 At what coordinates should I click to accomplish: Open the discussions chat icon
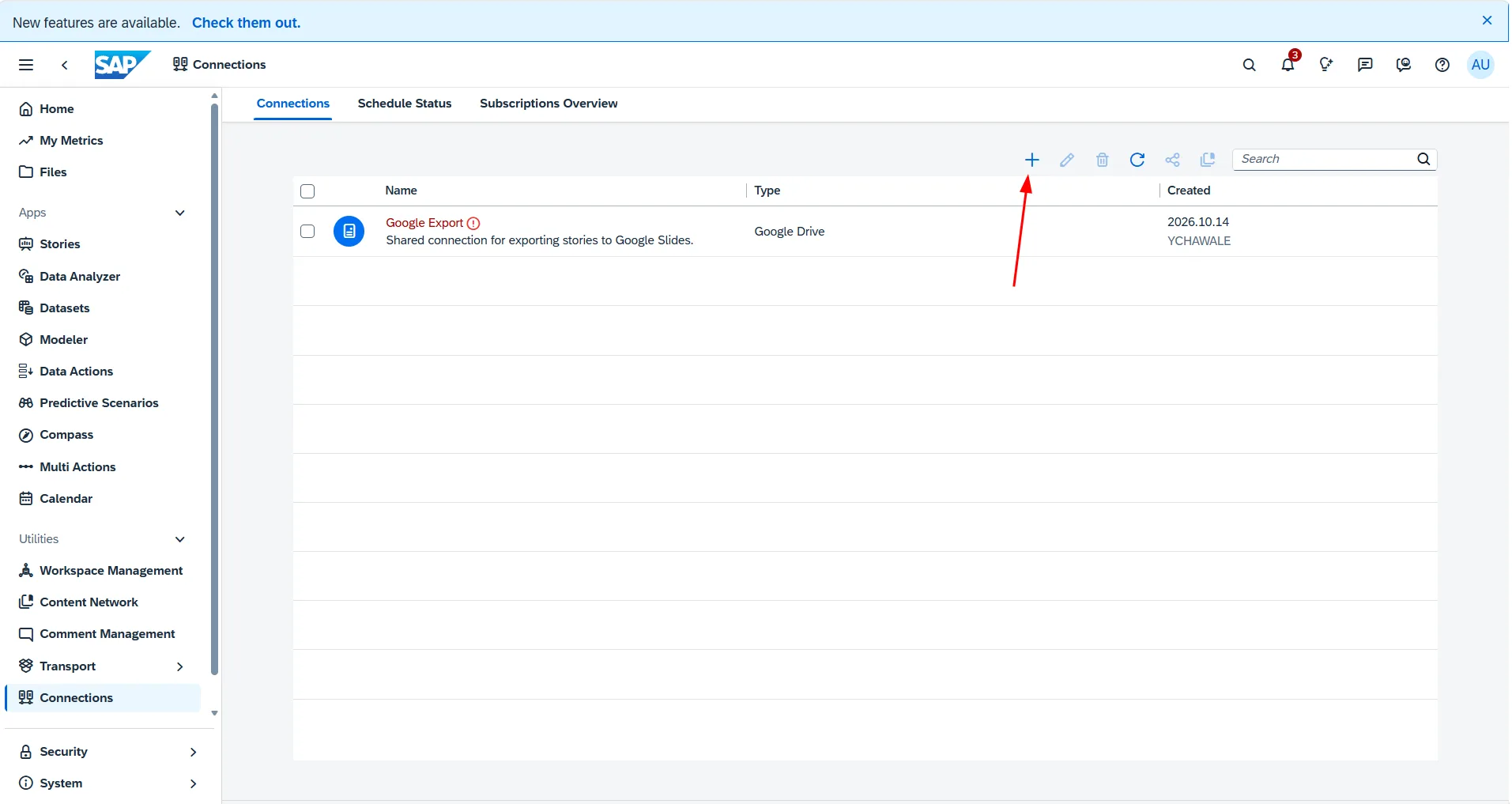point(1365,65)
